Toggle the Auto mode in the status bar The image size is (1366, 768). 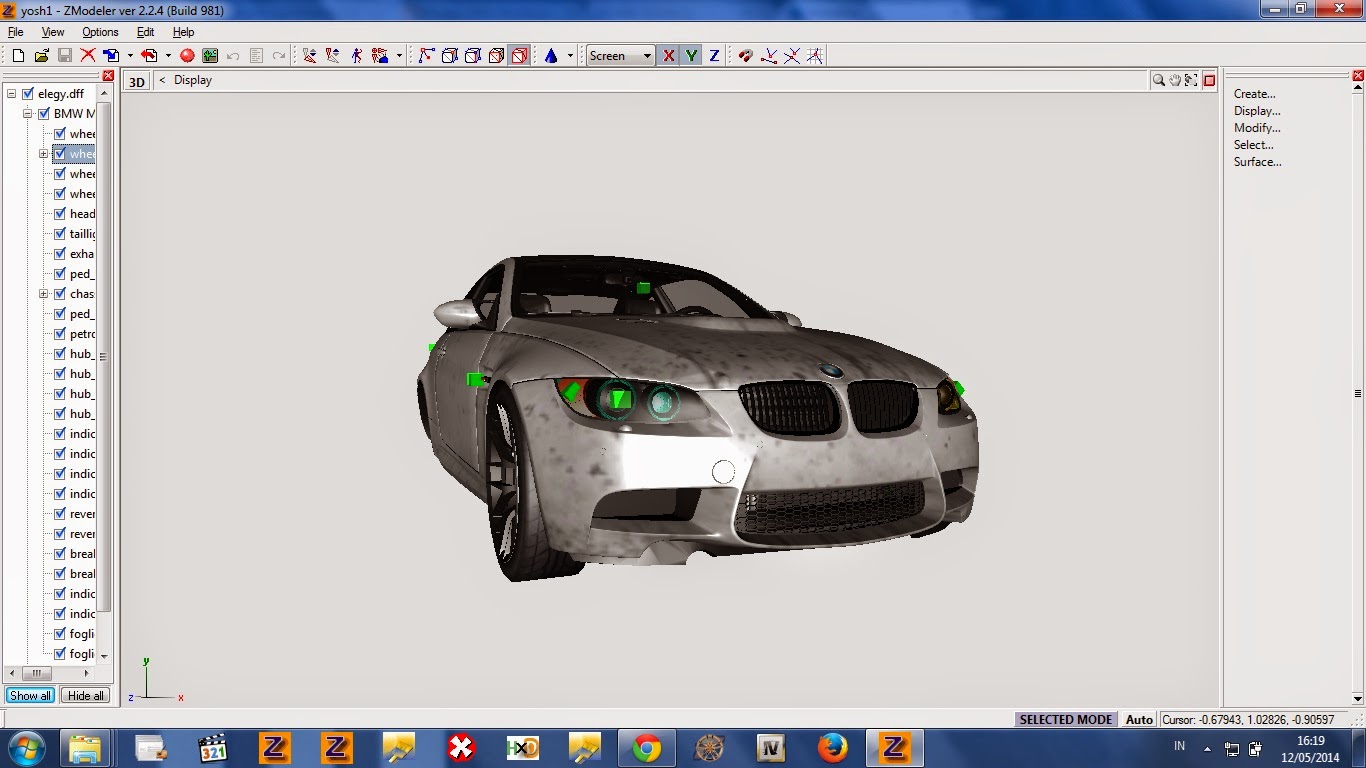tap(1139, 719)
